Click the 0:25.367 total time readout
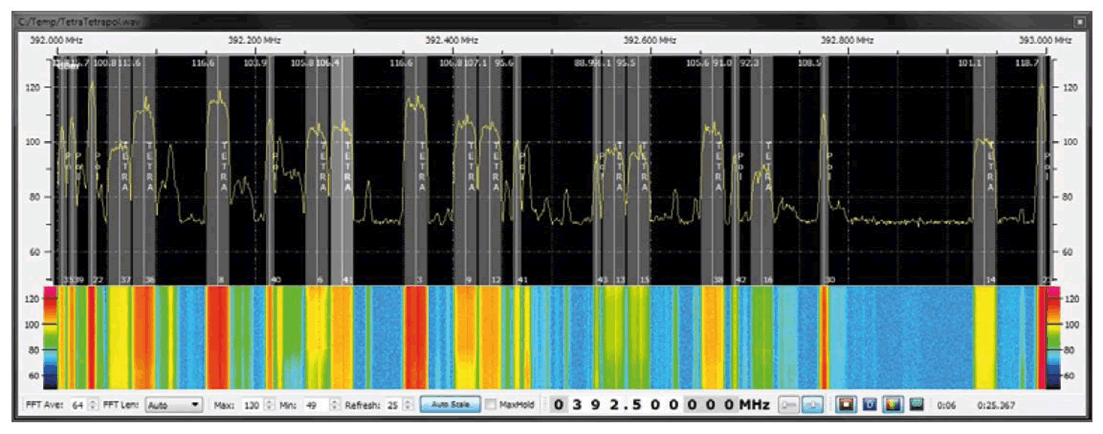 coord(994,405)
